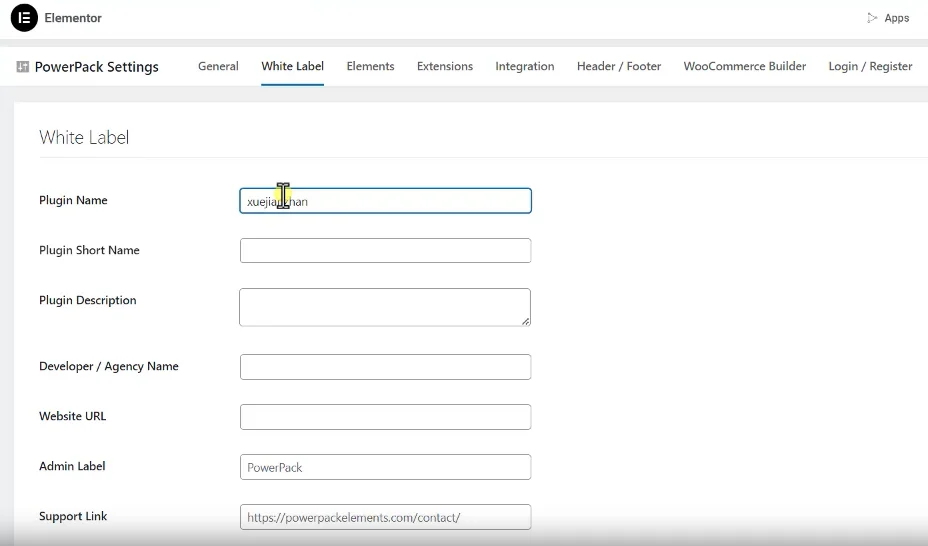Click the Plugin Short Name field
Image resolution: width=928 pixels, height=546 pixels.
[x=385, y=251]
